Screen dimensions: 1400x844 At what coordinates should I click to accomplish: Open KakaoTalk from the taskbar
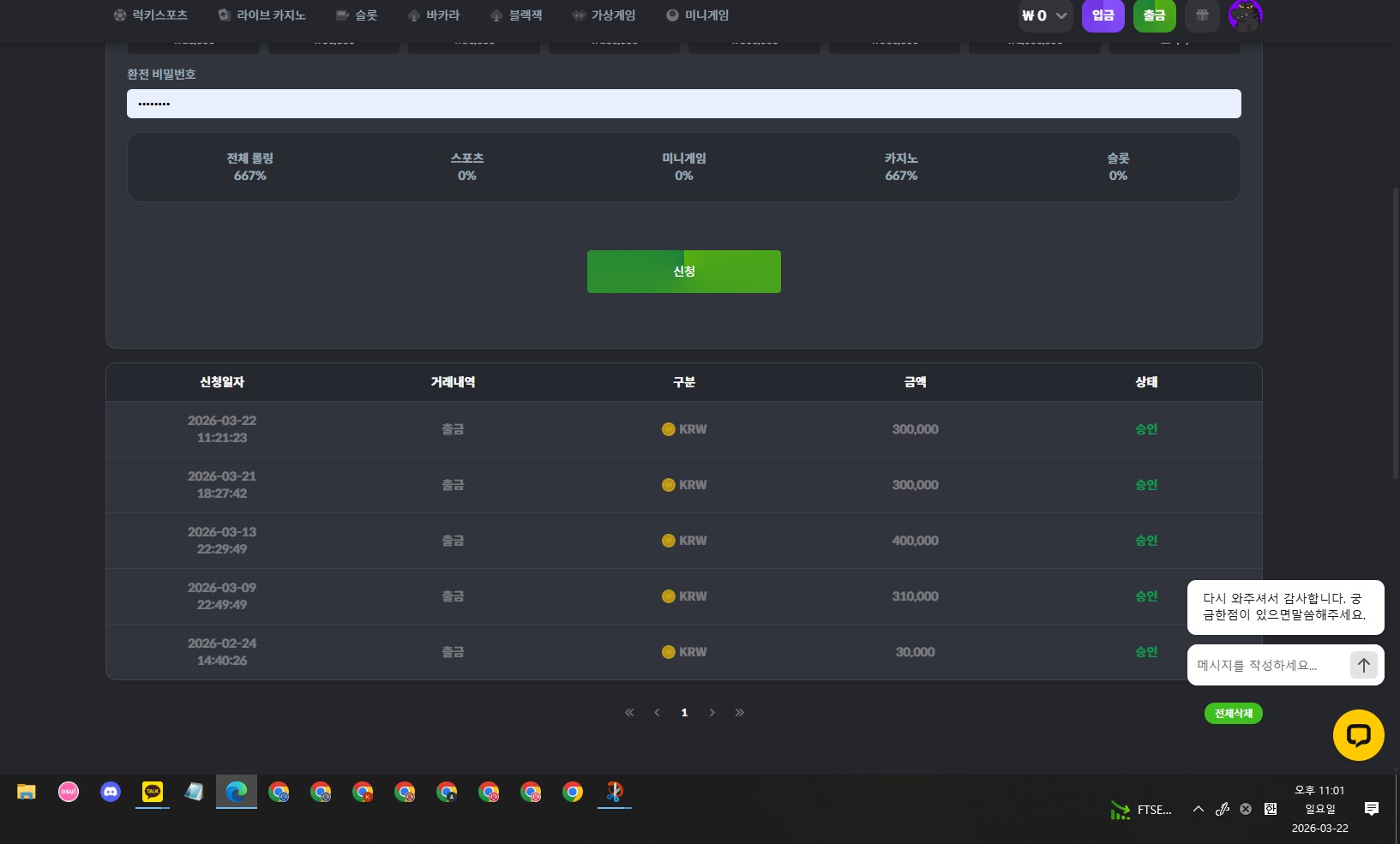coord(153,792)
